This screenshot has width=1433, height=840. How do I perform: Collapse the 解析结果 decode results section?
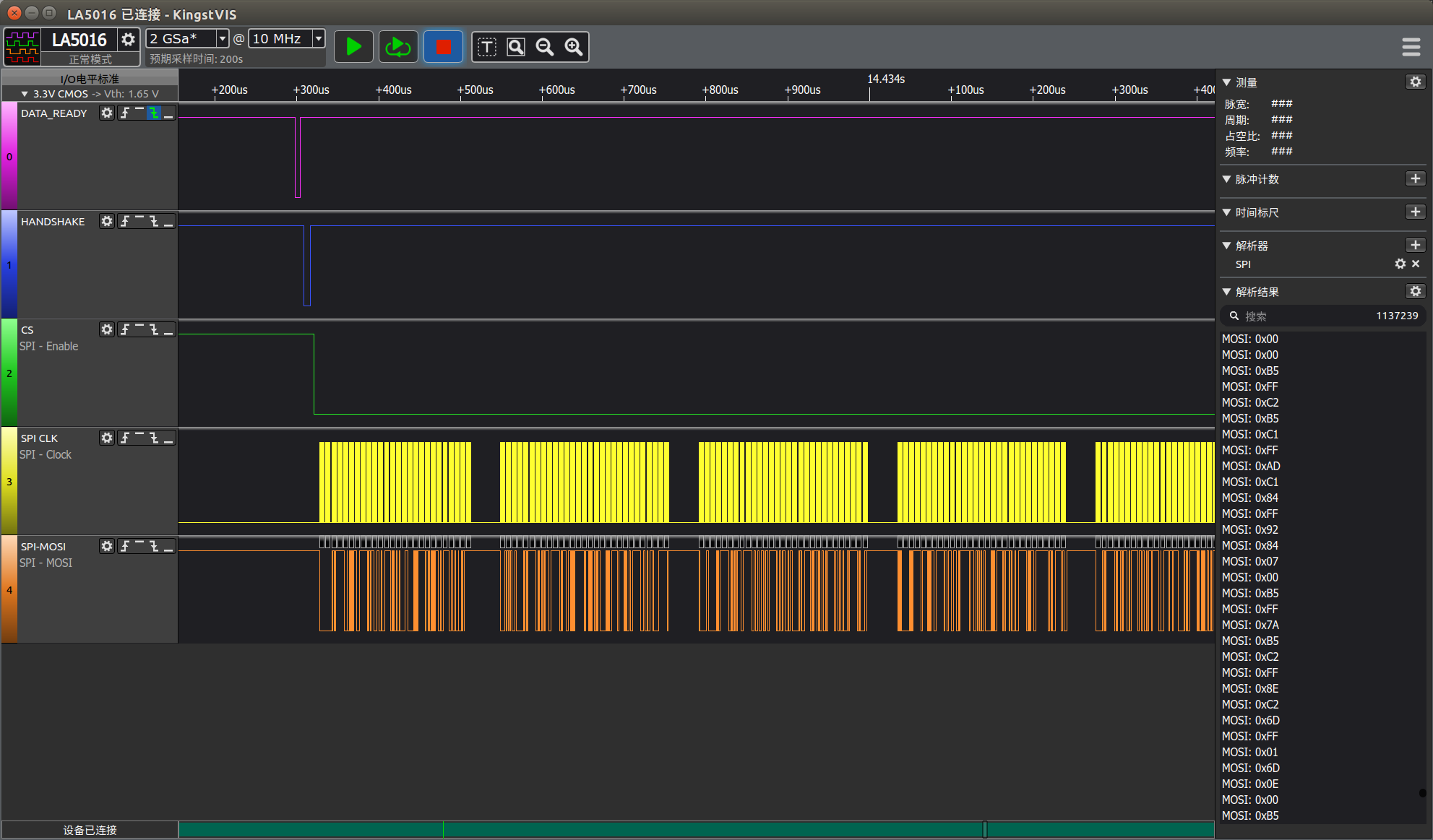(1226, 292)
